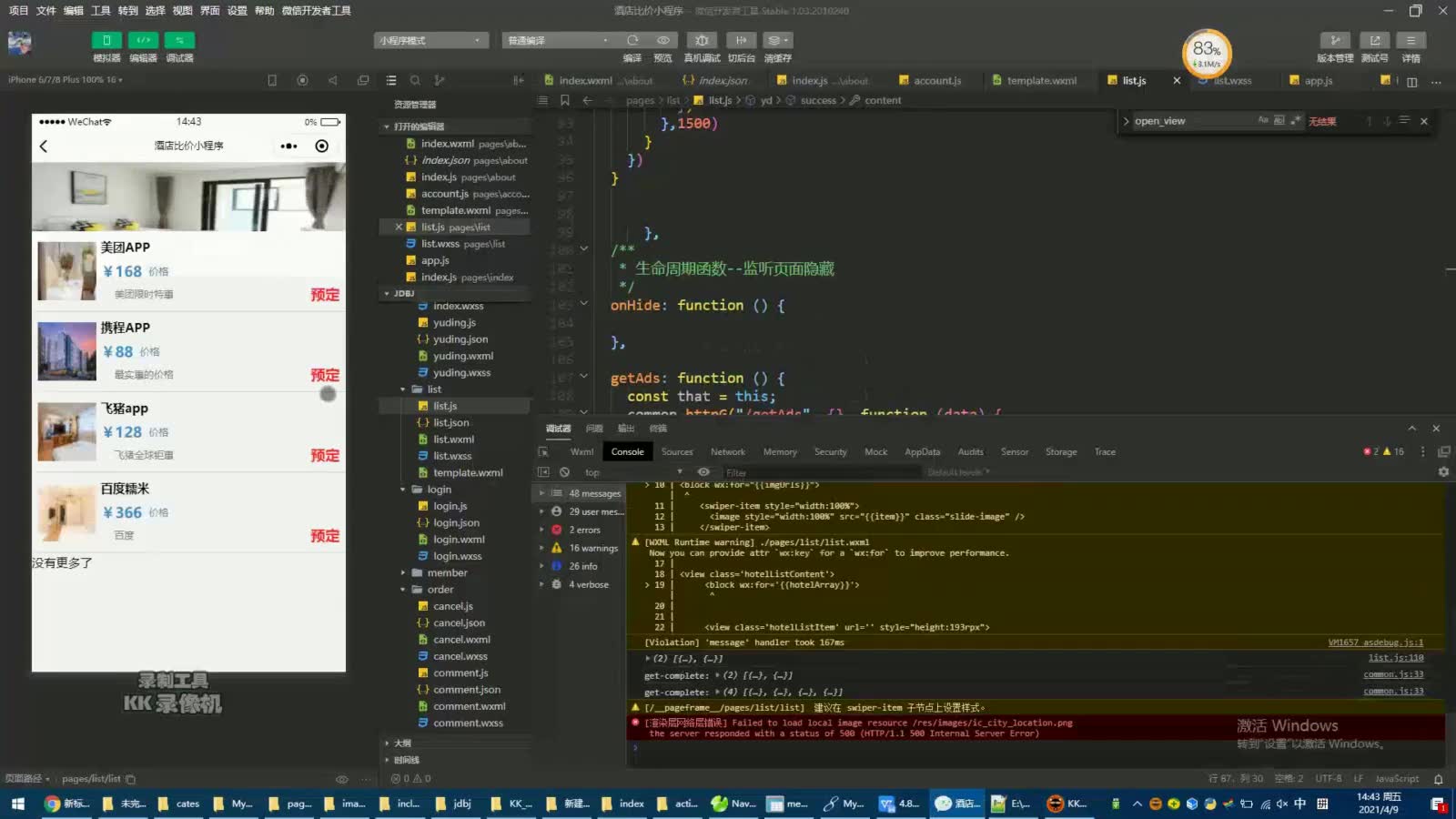Toggle whole word match in find widget

pos(1279,121)
